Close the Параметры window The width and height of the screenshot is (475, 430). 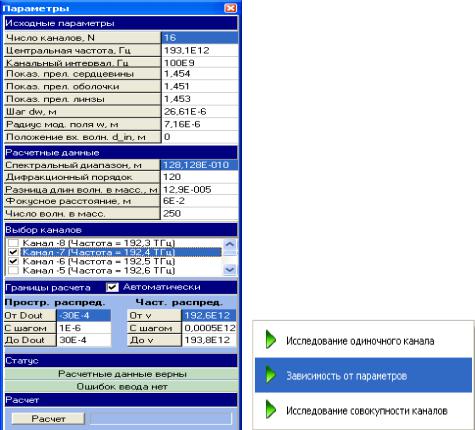click(x=231, y=8)
